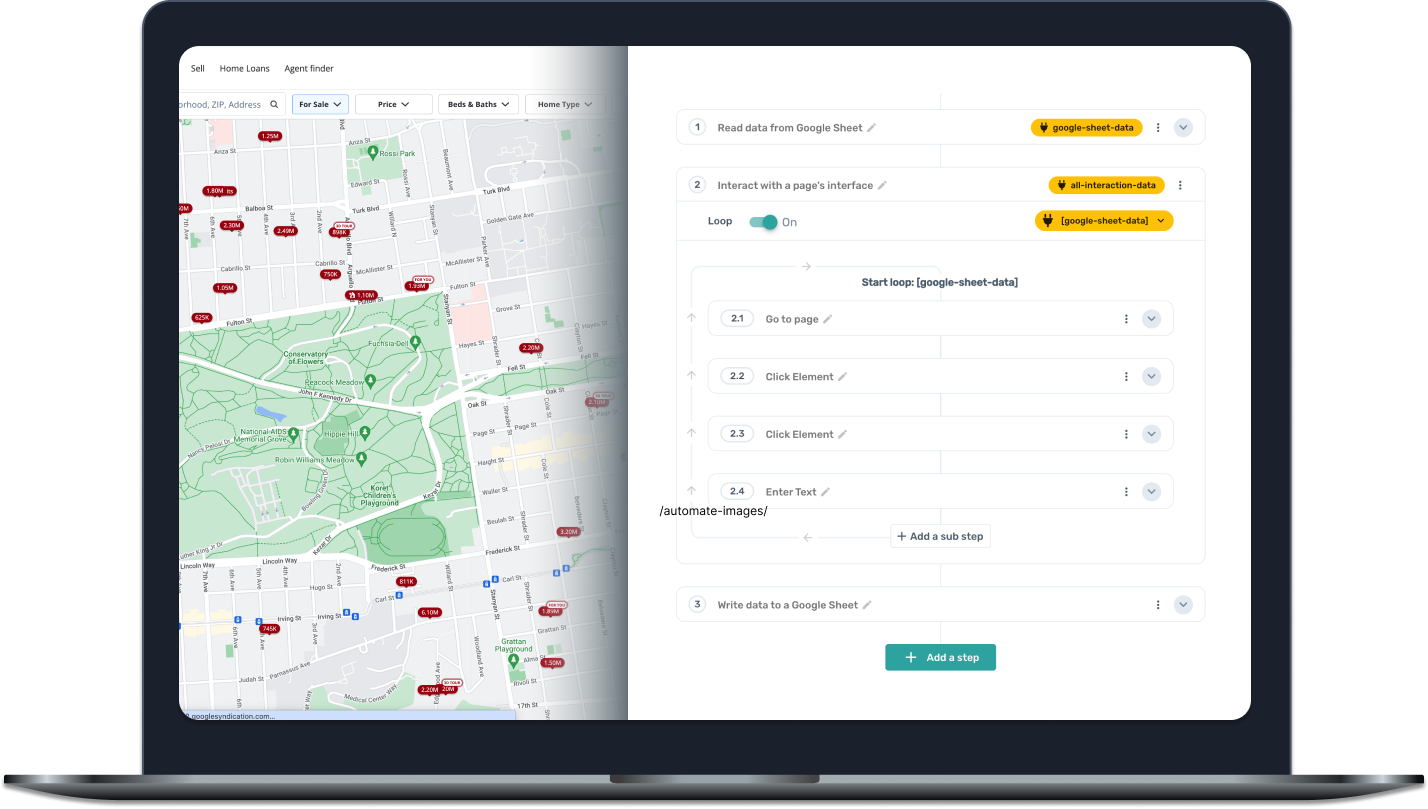Click the magnifier icon in the address search bar
Viewport: 1428px width, 809px height.
274,104
